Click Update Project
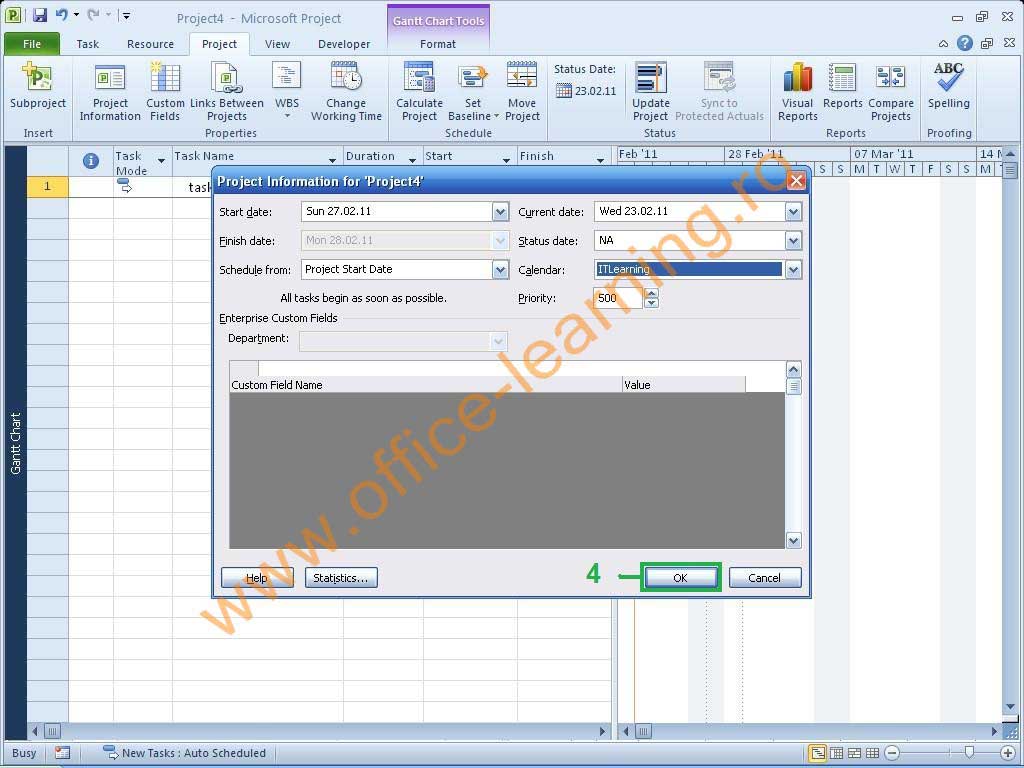The height and width of the screenshot is (768, 1024). click(x=650, y=91)
